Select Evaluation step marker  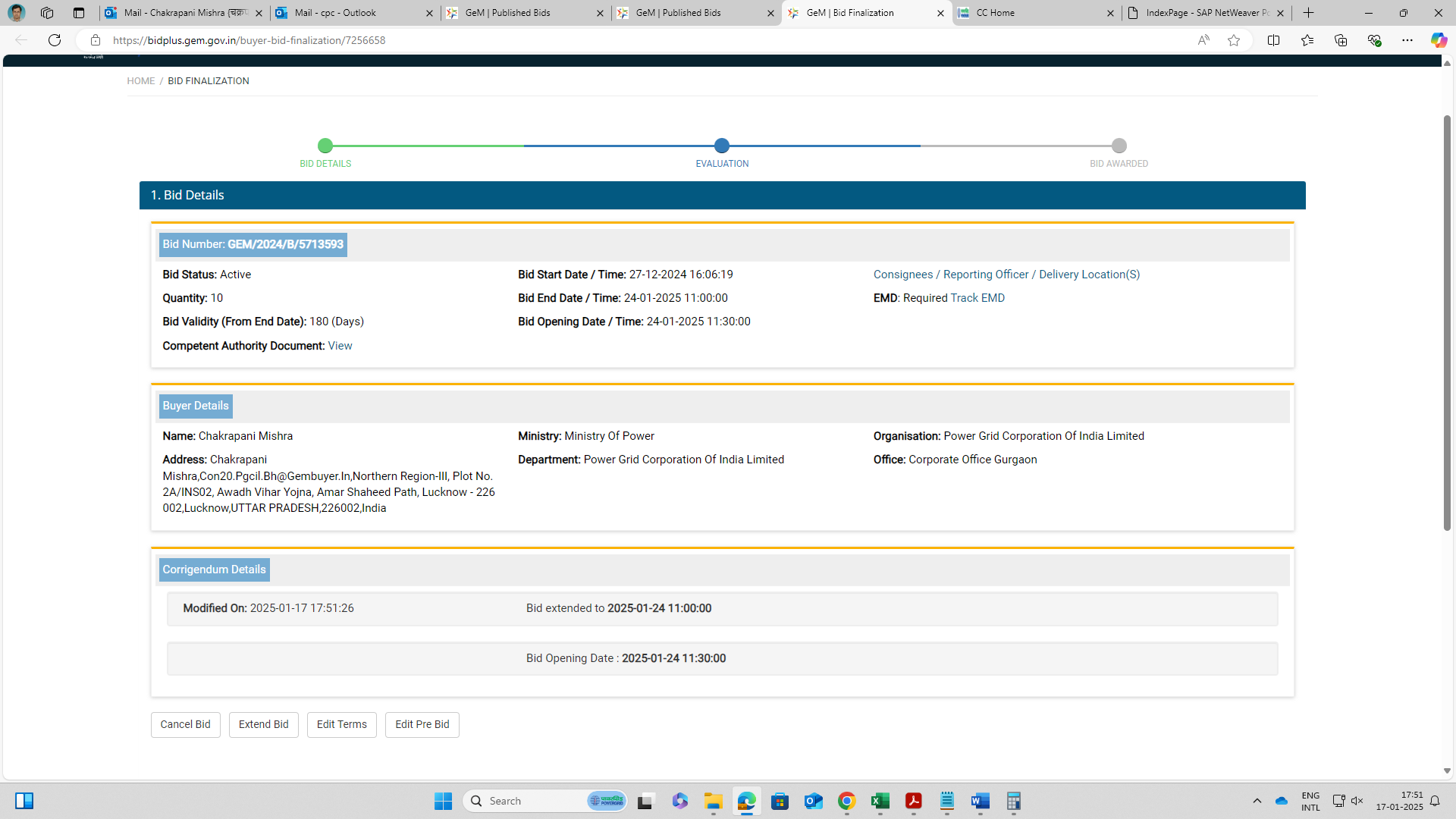tap(722, 146)
